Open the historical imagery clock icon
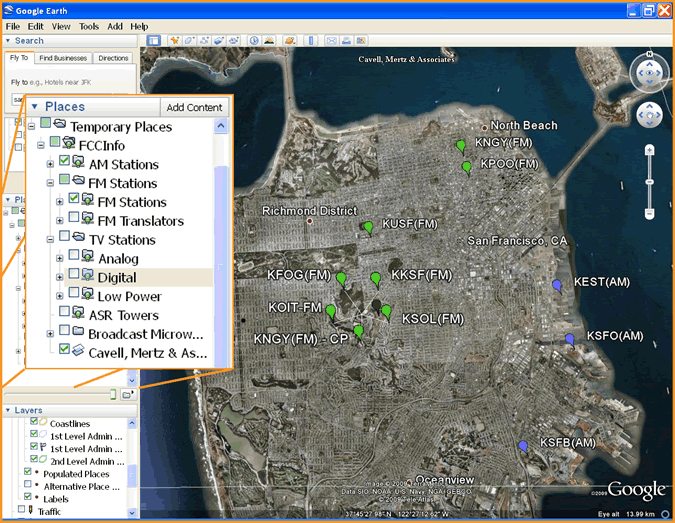The width and height of the screenshot is (675, 523). pyautogui.click(x=254, y=41)
